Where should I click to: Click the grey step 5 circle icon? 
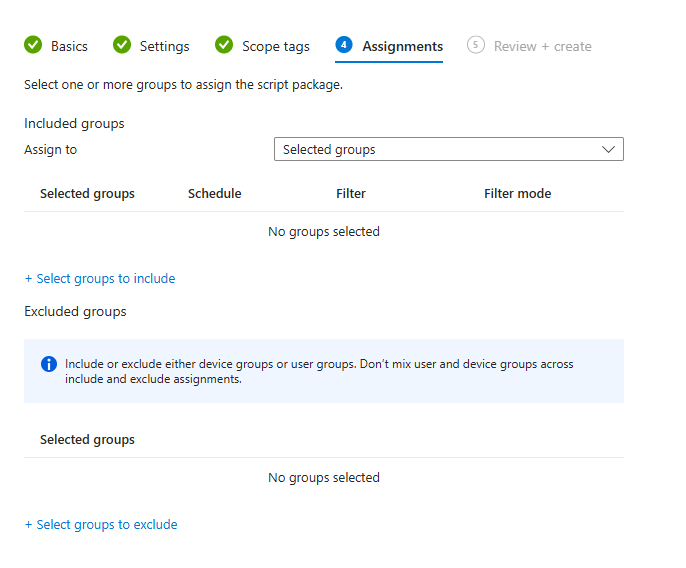point(475,45)
